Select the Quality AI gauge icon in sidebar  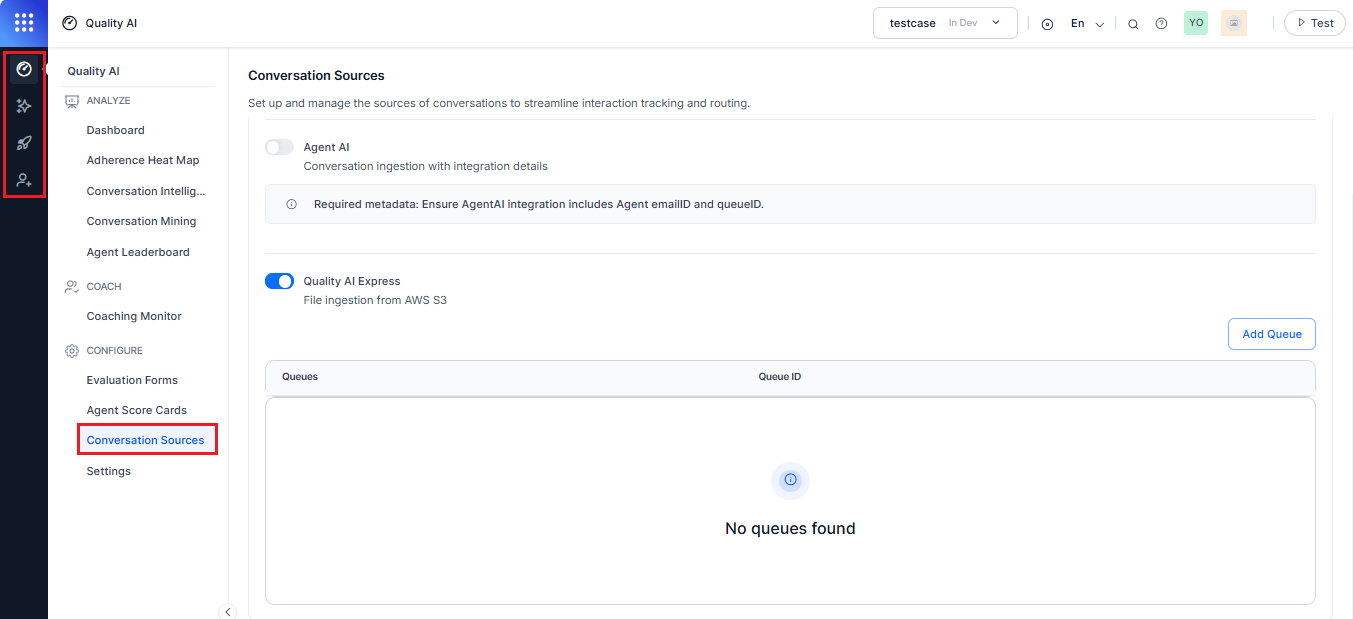(x=24, y=69)
